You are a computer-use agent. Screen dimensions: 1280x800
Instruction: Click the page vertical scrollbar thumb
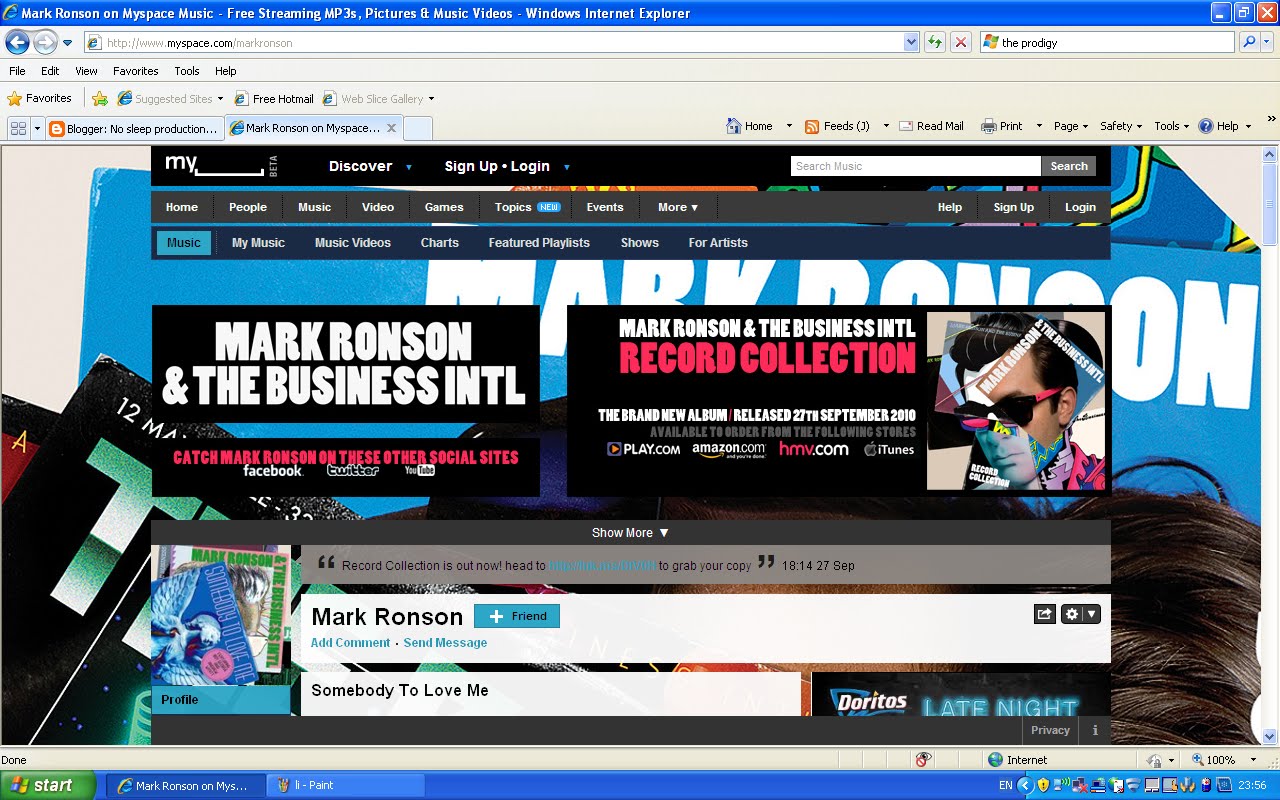click(1270, 204)
